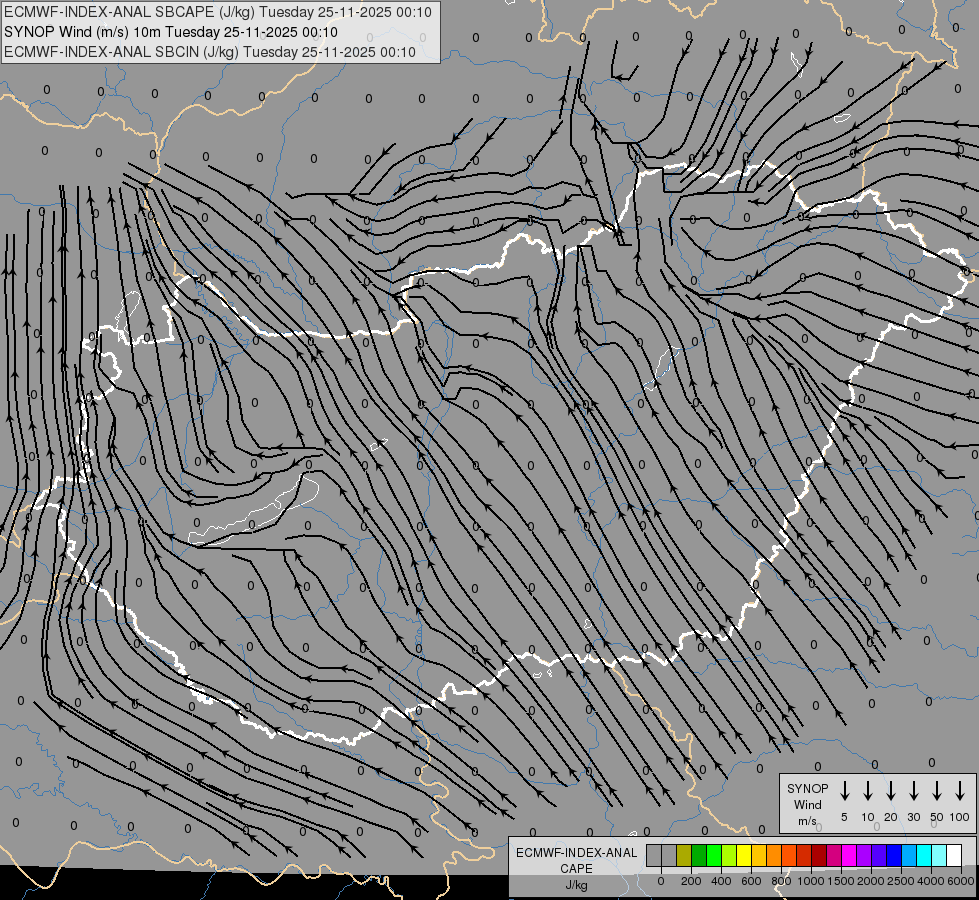Image resolution: width=979 pixels, height=900 pixels.
Task: Pick the amber swatch above 600
Action: [759, 855]
